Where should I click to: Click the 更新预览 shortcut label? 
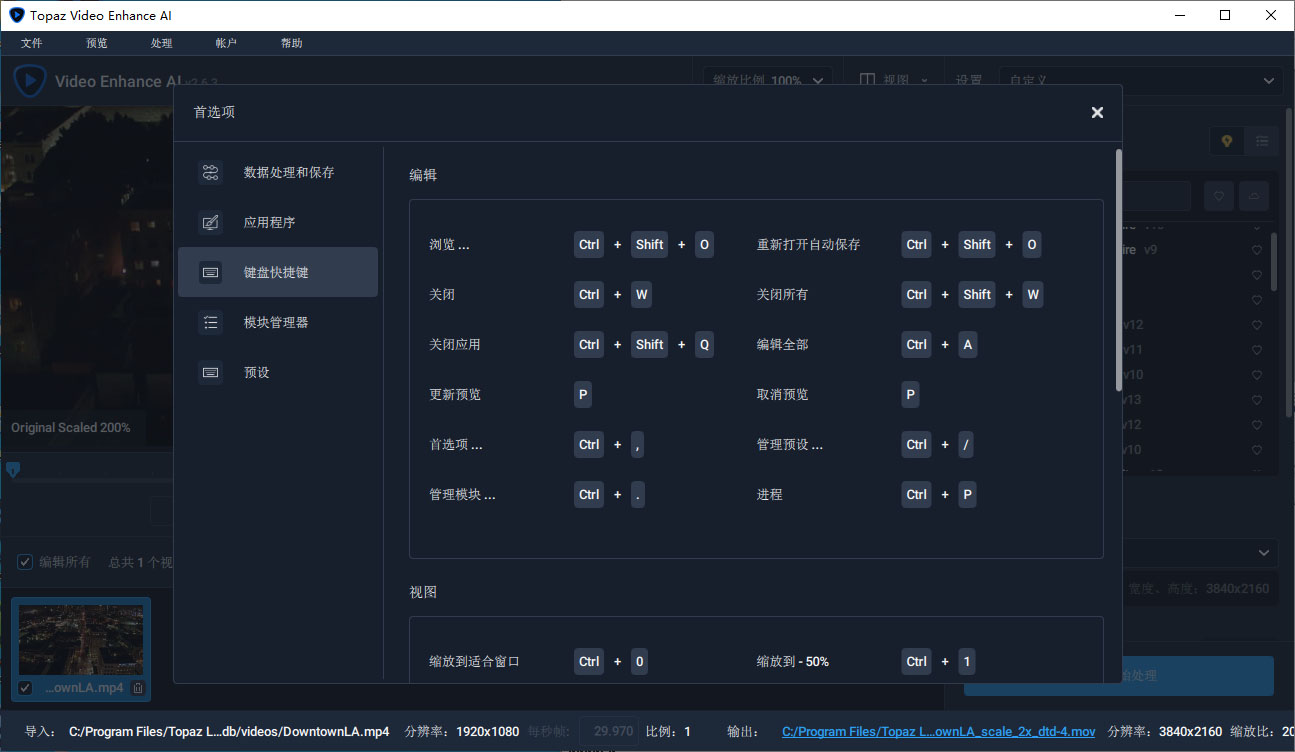(x=455, y=395)
